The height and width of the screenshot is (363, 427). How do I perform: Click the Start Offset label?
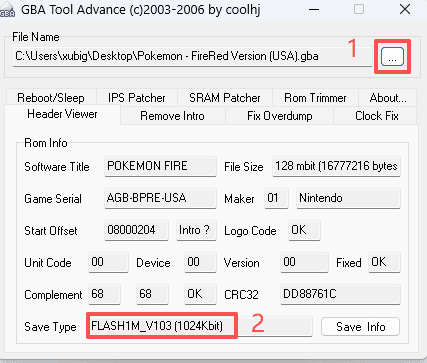(x=51, y=231)
